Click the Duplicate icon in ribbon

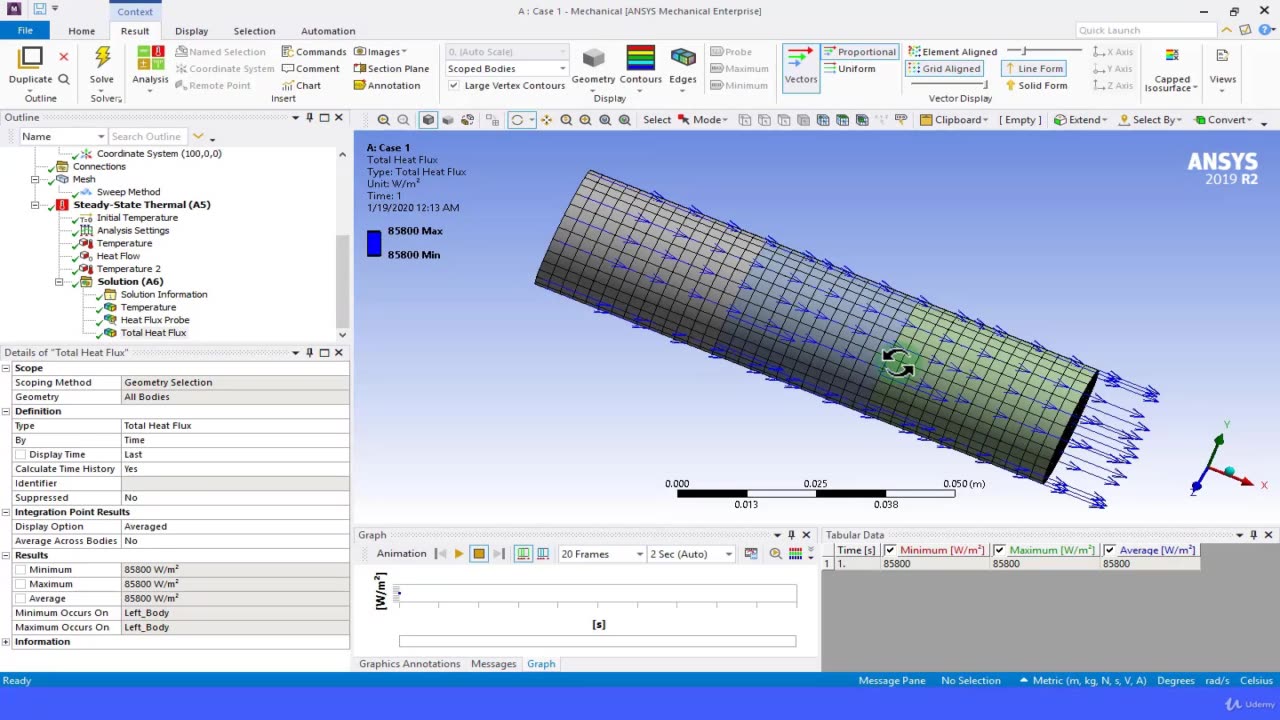[30, 58]
